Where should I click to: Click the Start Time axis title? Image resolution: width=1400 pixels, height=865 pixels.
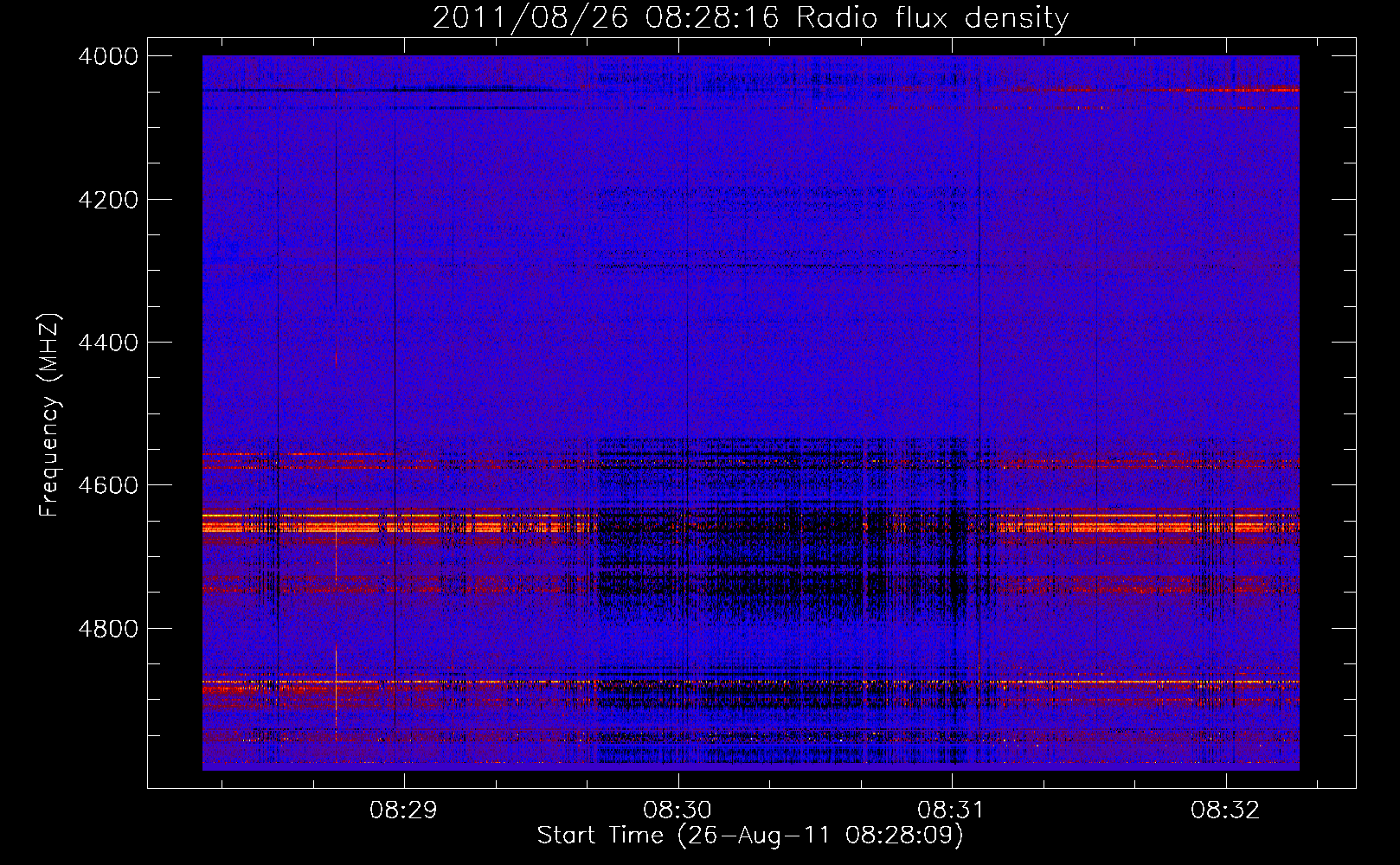(x=750, y=836)
